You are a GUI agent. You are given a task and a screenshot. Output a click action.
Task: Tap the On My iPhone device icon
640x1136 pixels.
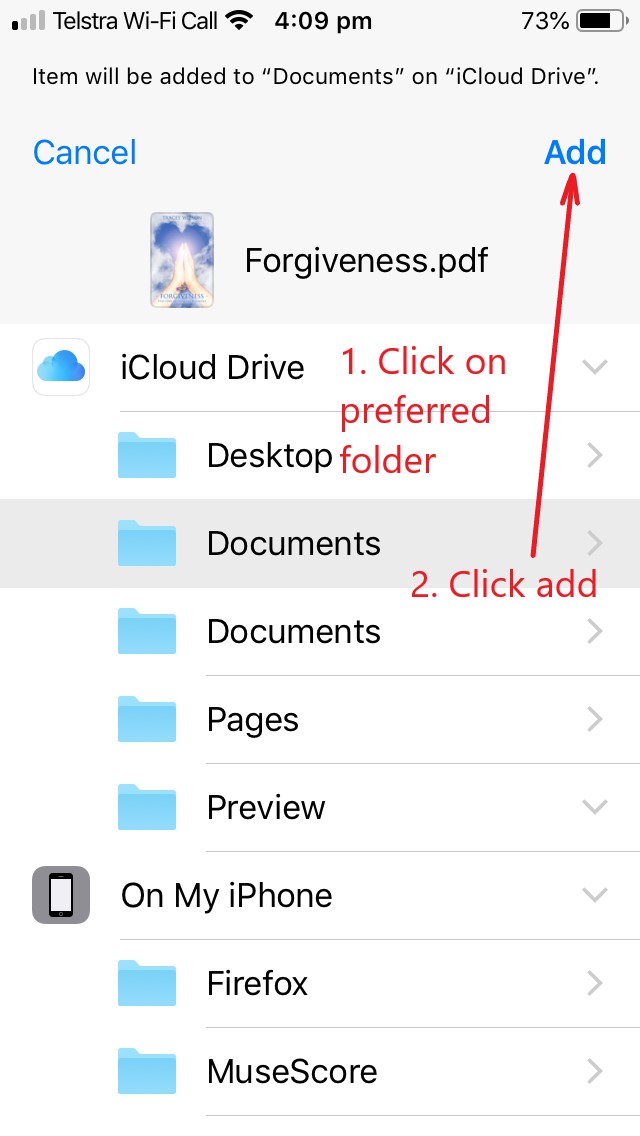[61, 895]
